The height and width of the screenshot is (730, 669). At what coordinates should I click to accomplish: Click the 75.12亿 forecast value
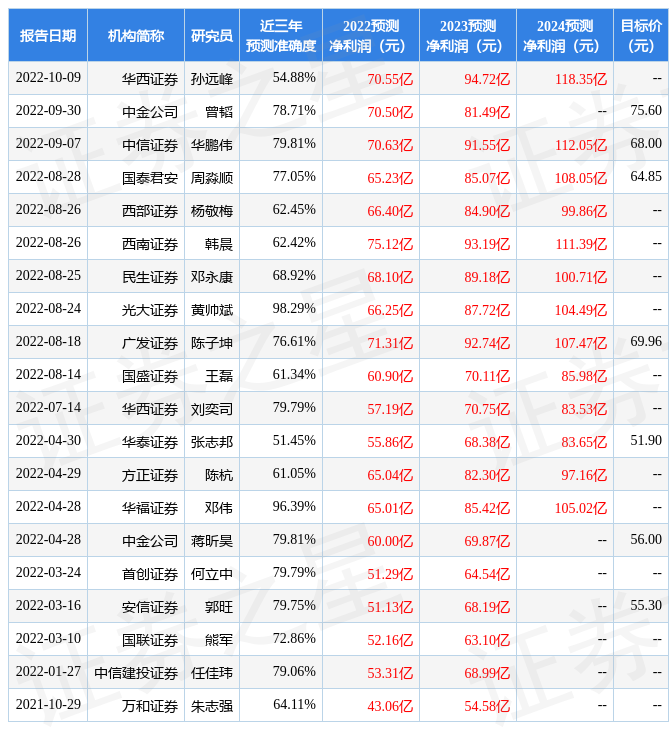390,244
